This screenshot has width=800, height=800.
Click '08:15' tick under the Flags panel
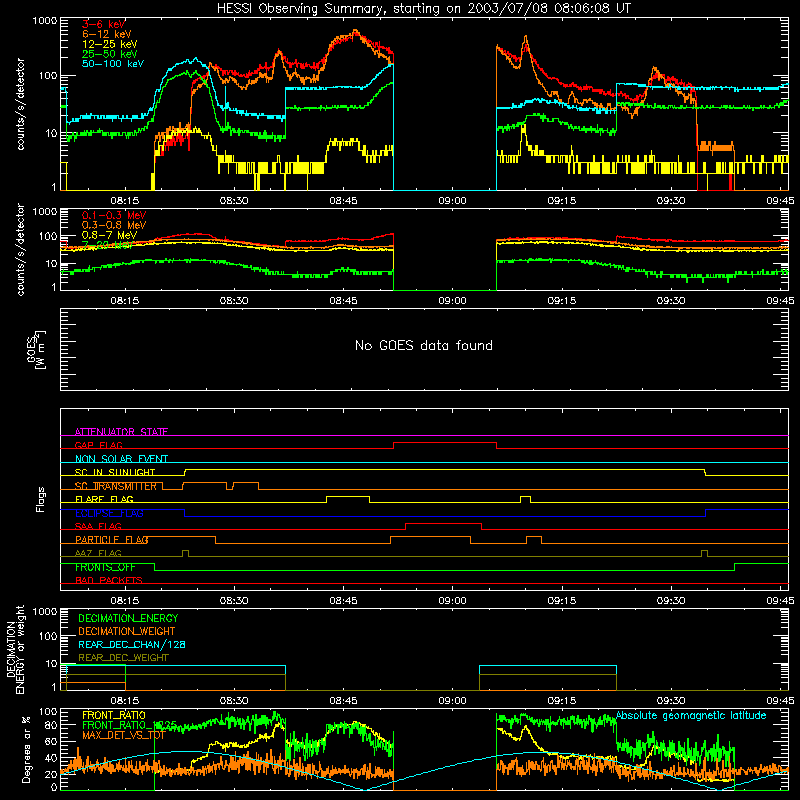click(x=125, y=601)
